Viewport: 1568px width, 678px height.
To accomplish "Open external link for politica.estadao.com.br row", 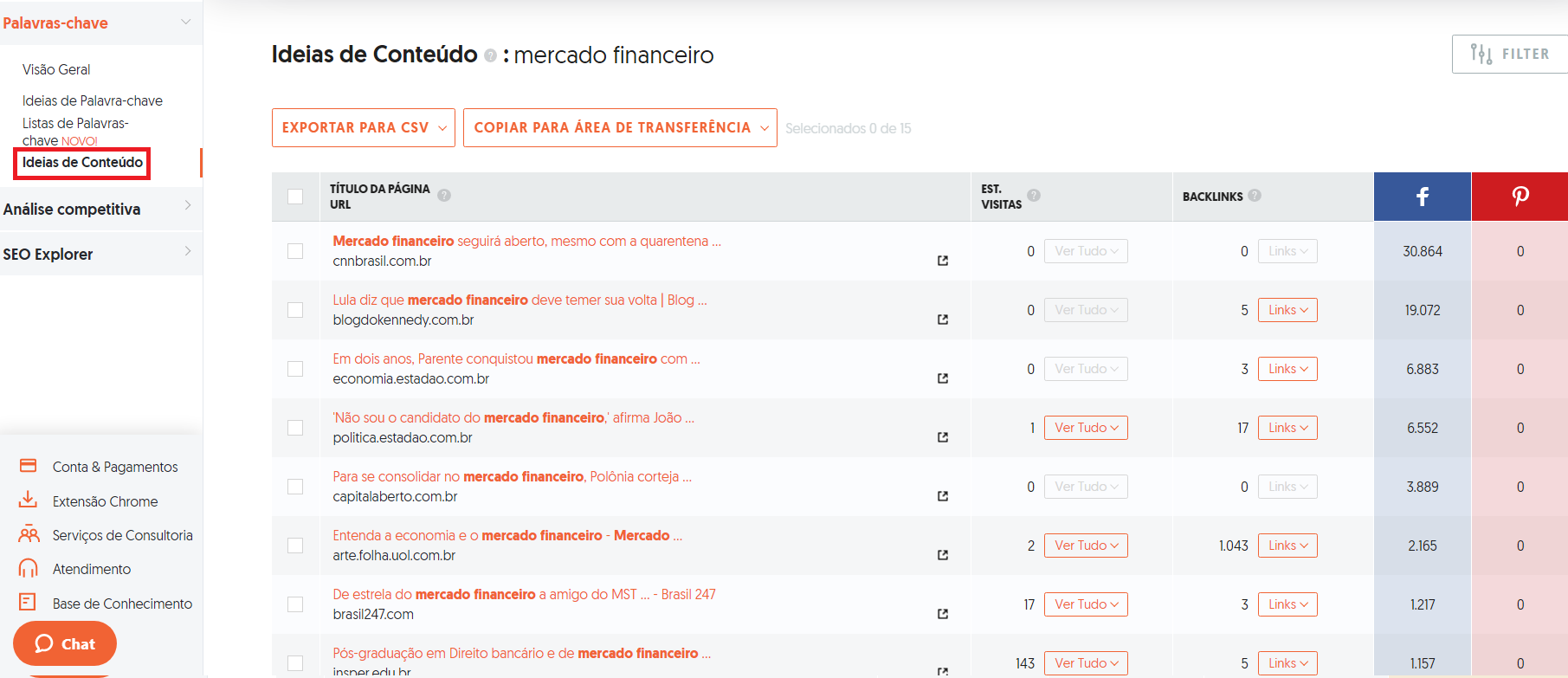I will click(943, 437).
